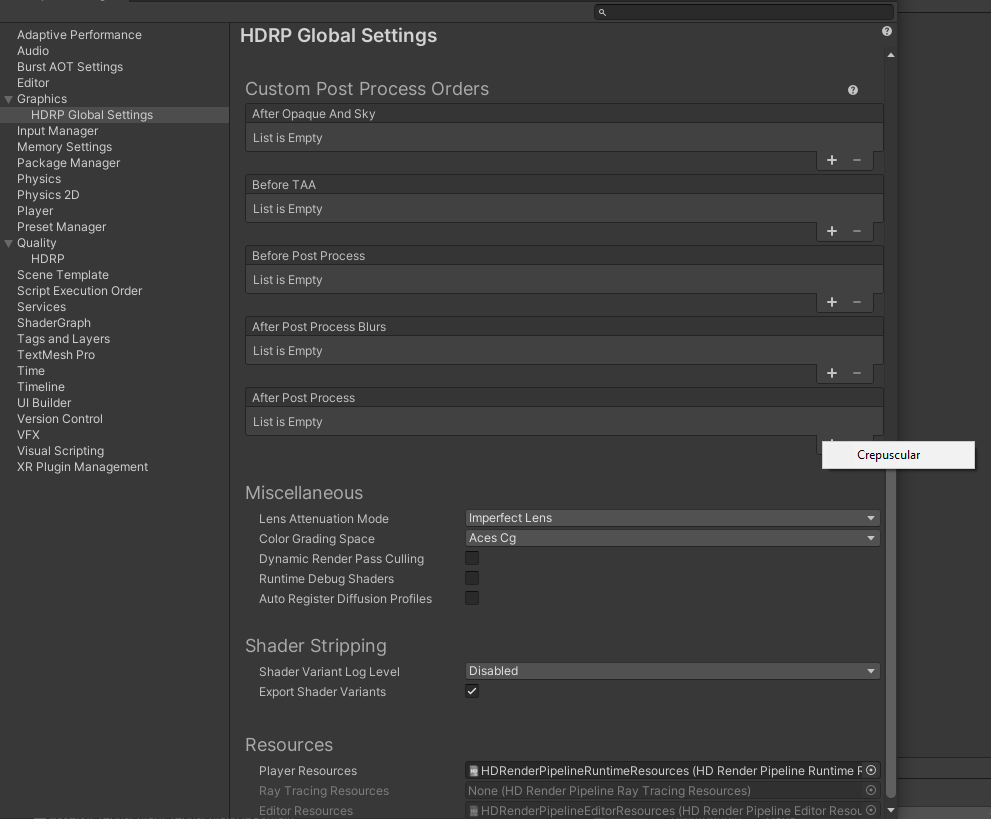Remove an entry from the Before TAA list
Image resolution: width=991 pixels, height=819 pixels.
[857, 230]
